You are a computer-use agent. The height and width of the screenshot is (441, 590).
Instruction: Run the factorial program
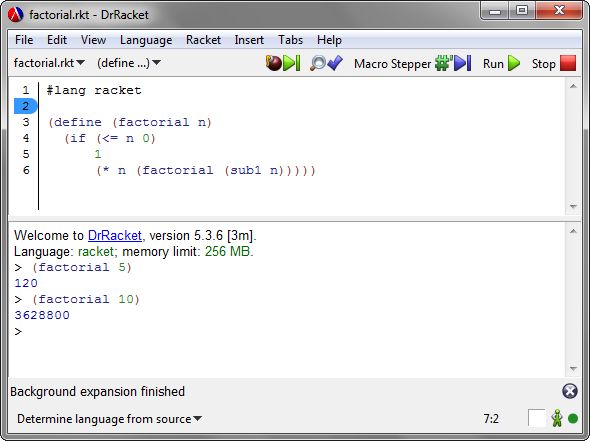pyautogui.click(x=502, y=63)
